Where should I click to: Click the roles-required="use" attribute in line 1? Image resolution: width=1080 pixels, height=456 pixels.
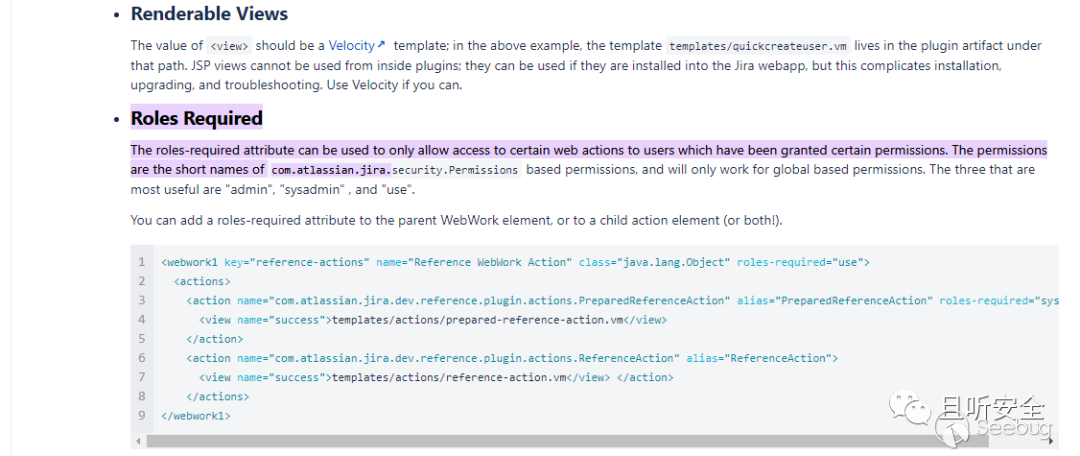coord(803,262)
